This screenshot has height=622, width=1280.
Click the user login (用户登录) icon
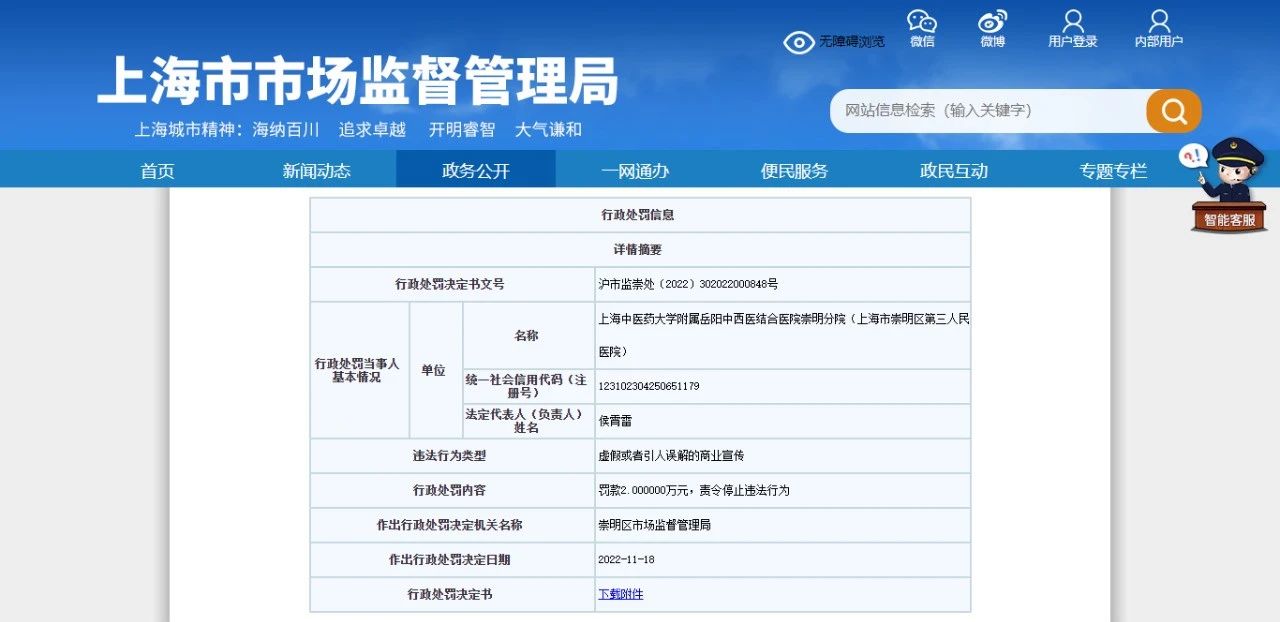1072,22
